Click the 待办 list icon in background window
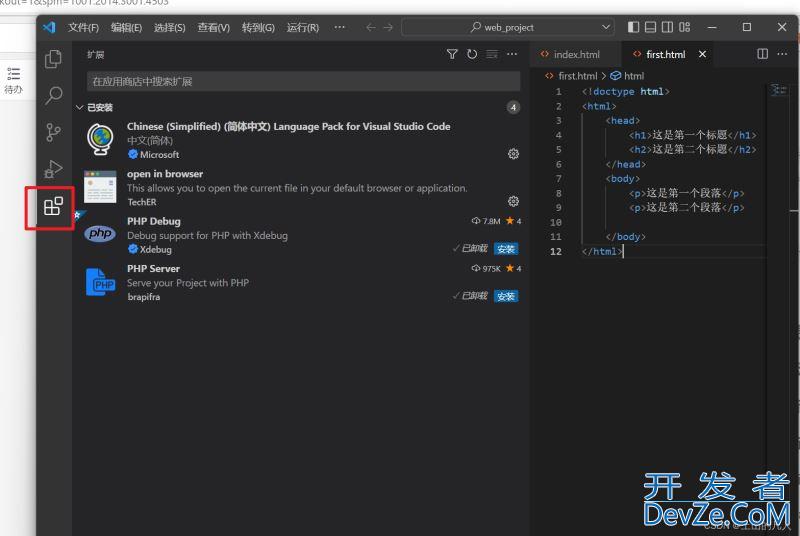Screen dimensions: 800x536 (14, 74)
